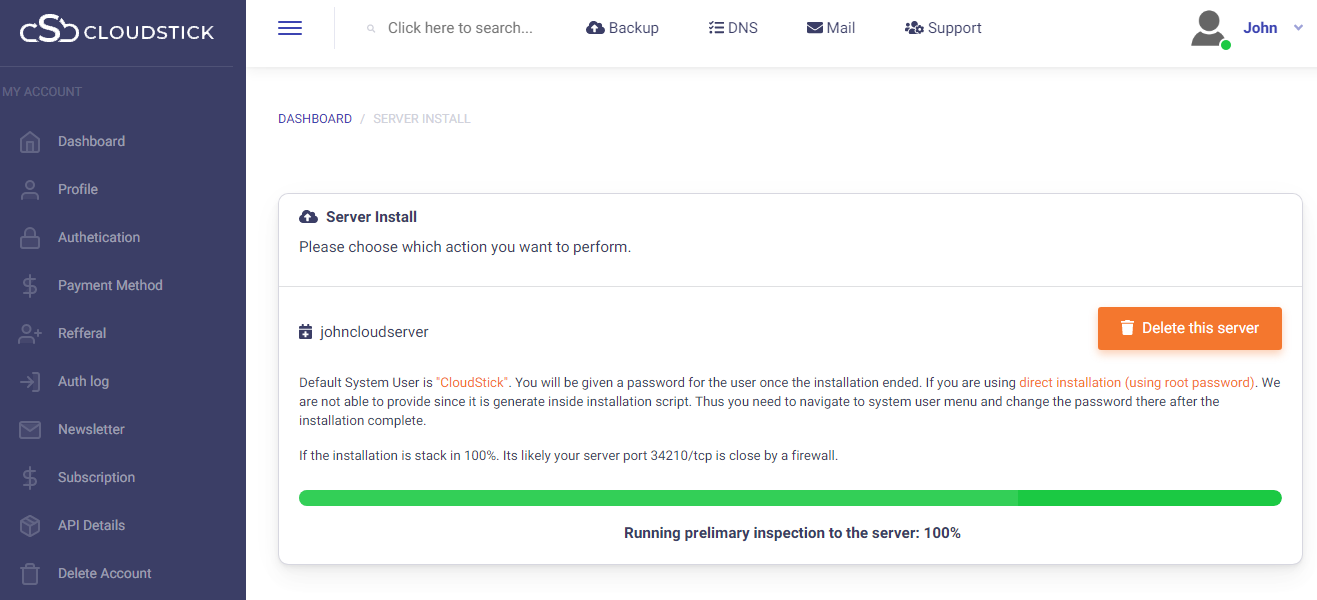Open the user avatar profile menu
Viewport: 1317px width, 600px height.
1209,28
